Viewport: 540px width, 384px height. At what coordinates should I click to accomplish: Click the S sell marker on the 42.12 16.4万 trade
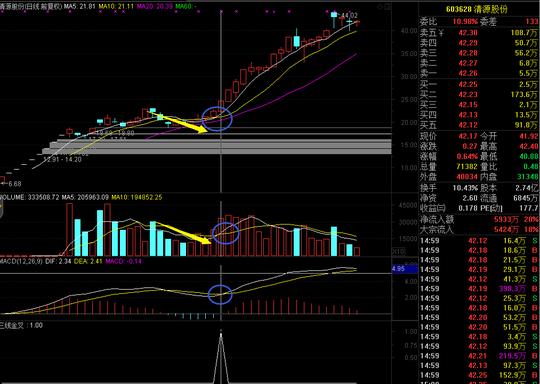[x=536, y=241]
